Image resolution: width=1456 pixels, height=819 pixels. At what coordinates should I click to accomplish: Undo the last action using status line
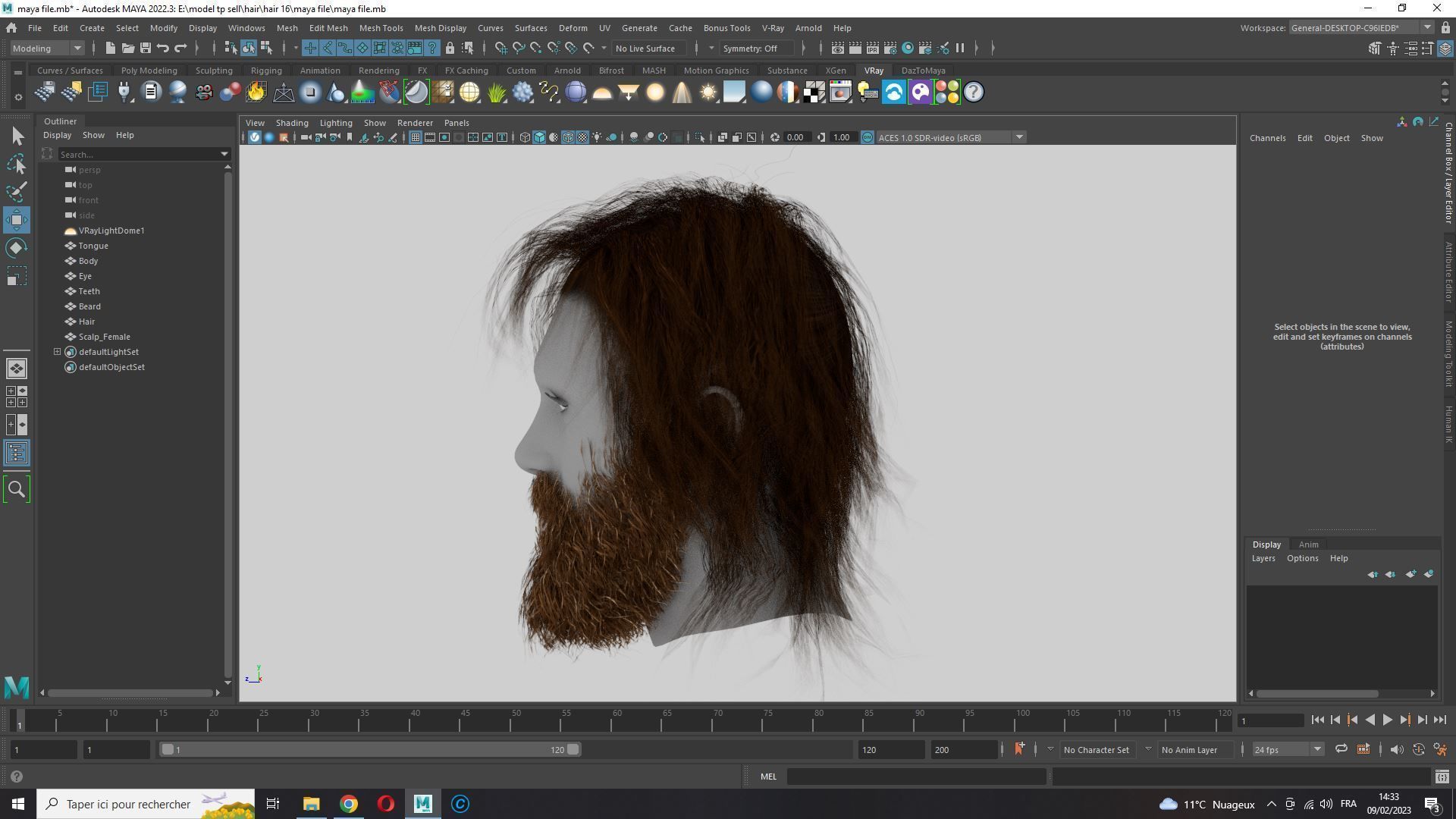162,49
